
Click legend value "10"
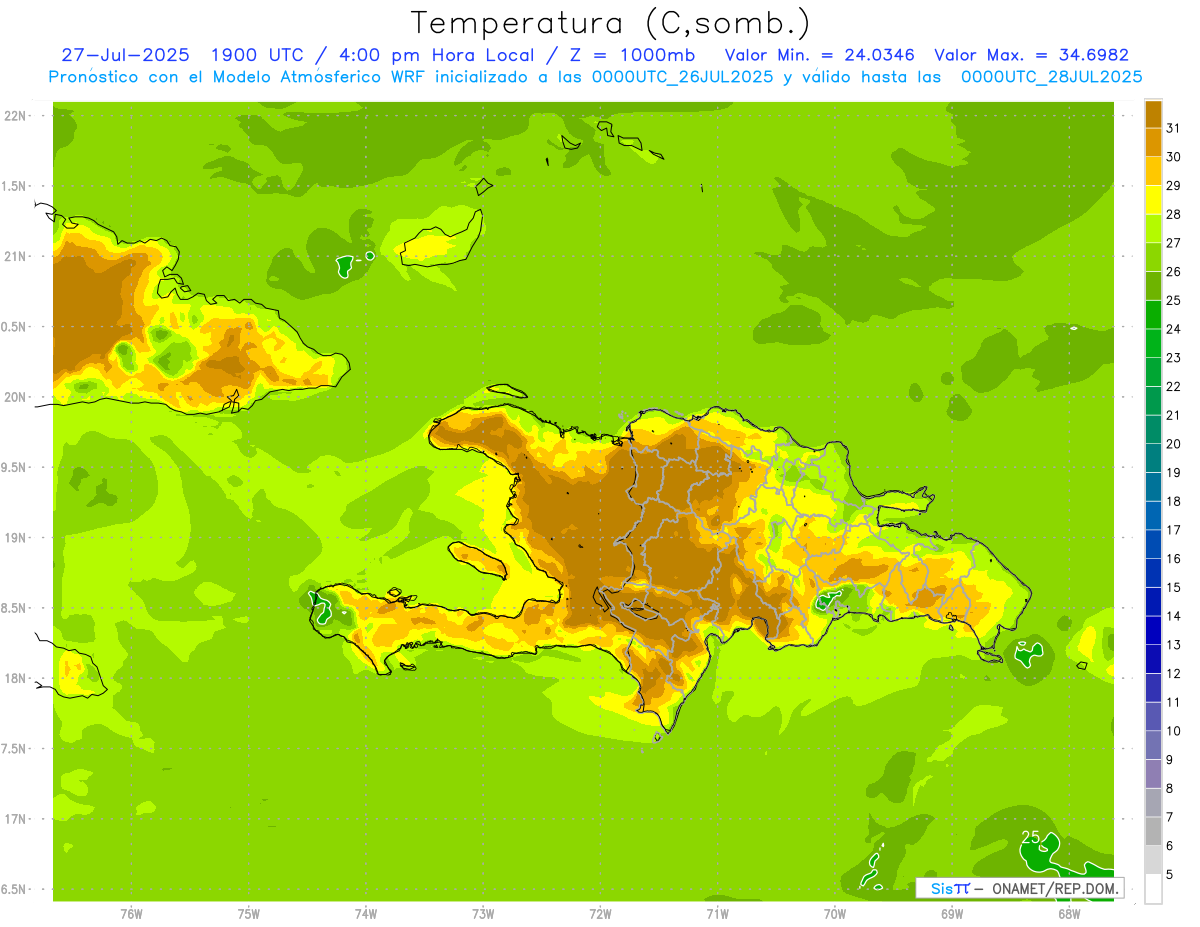(x=1173, y=731)
